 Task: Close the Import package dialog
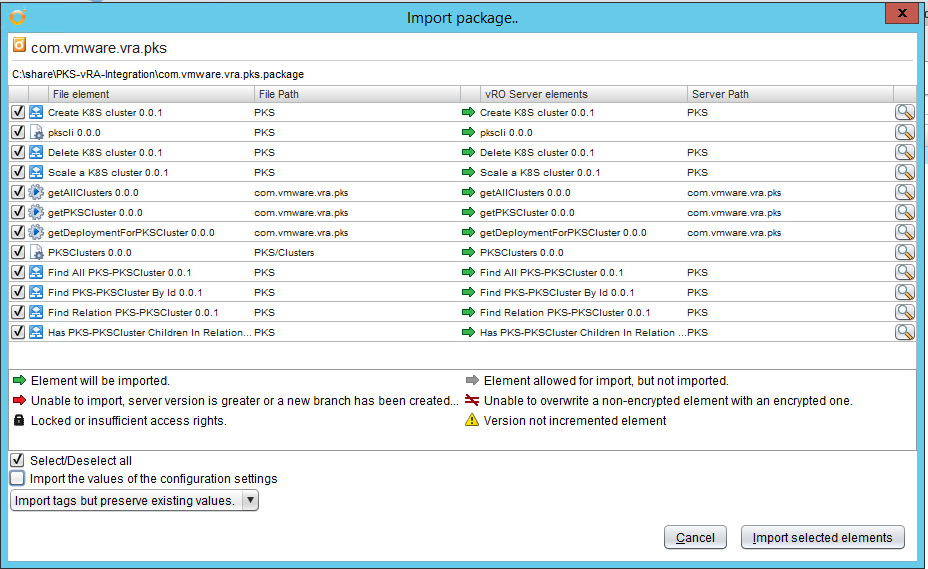point(903,14)
